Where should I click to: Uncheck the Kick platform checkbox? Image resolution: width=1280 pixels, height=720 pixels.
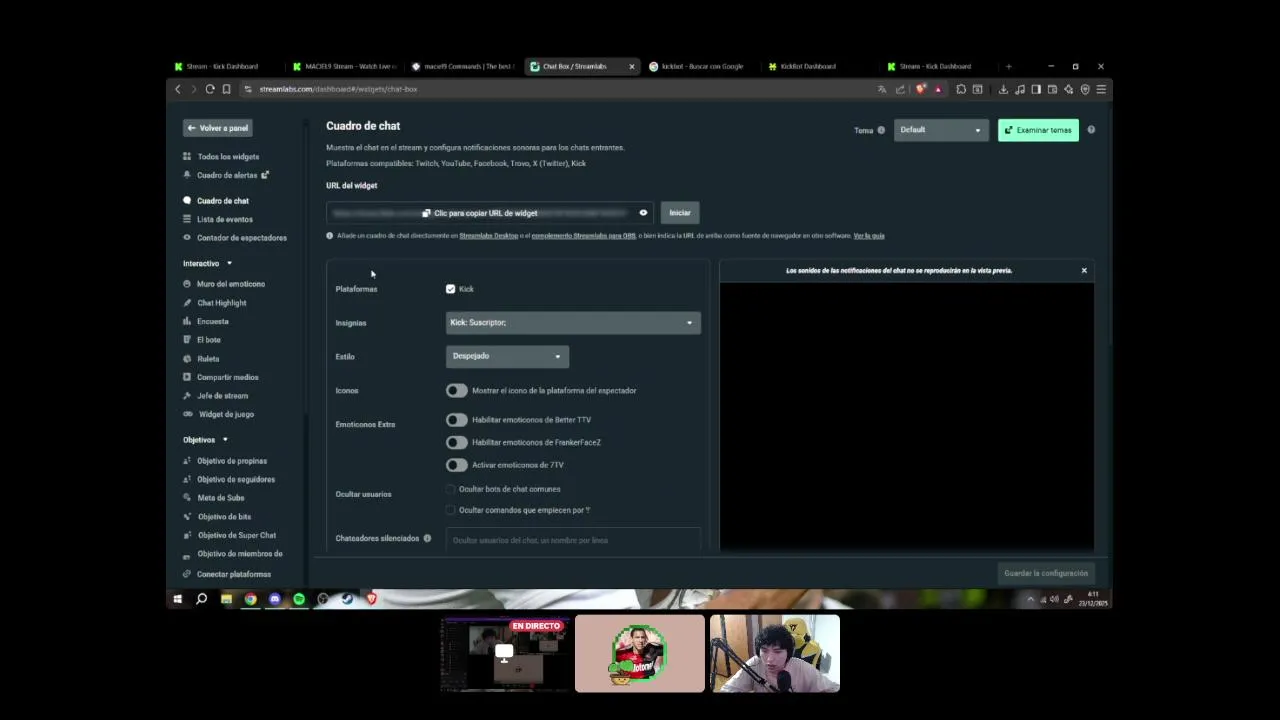pyautogui.click(x=451, y=289)
